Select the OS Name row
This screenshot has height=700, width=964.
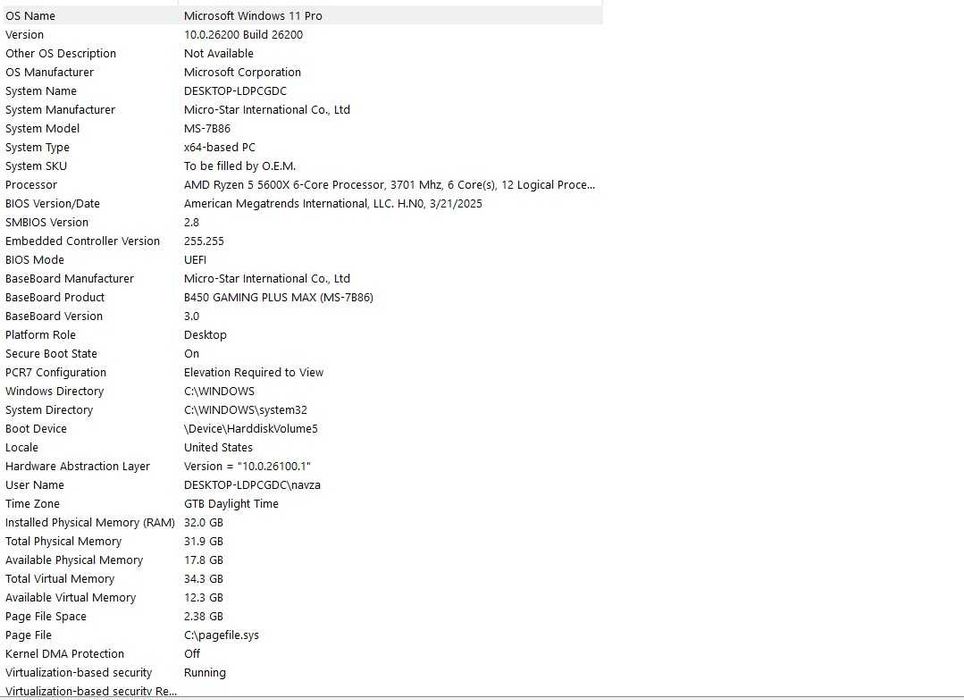click(301, 15)
